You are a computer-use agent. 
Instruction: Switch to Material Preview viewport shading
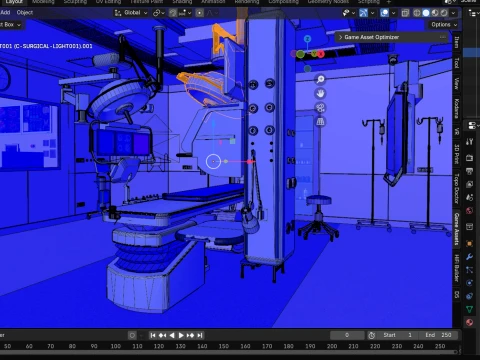point(435,13)
